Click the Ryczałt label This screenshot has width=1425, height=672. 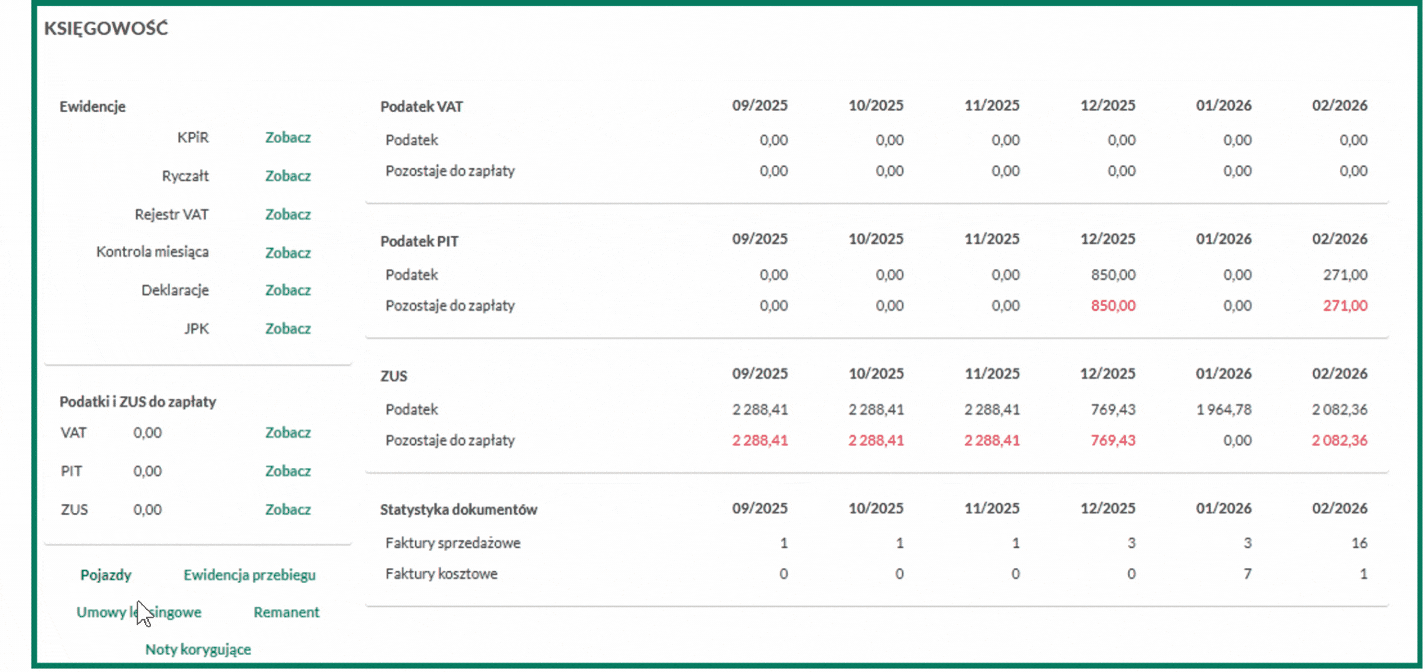[185, 176]
